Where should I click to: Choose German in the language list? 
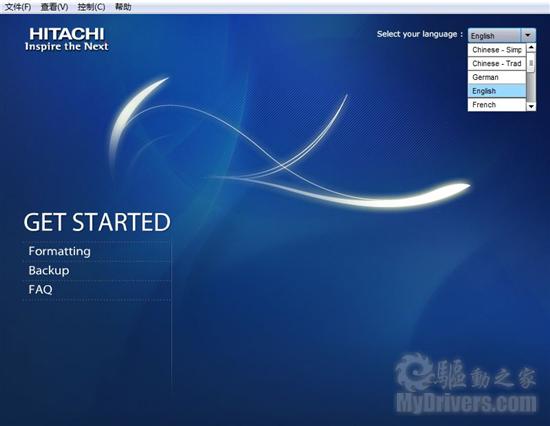(x=497, y=77)
